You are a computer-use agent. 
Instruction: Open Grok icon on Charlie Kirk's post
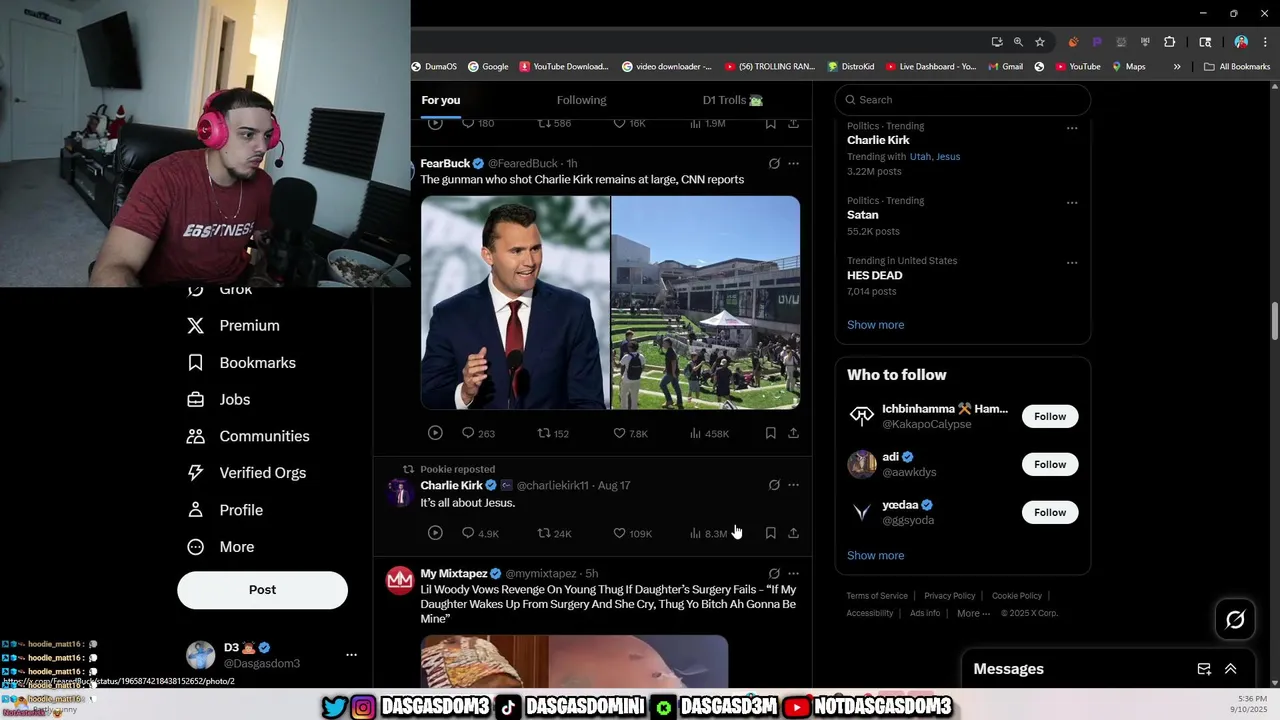pyautogui.click(x=774, y=485)
